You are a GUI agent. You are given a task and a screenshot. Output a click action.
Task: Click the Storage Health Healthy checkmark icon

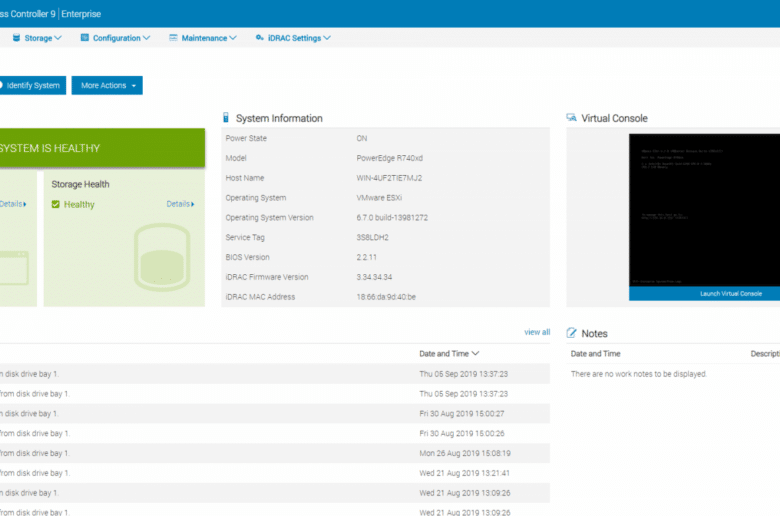[x=56, y=205]
